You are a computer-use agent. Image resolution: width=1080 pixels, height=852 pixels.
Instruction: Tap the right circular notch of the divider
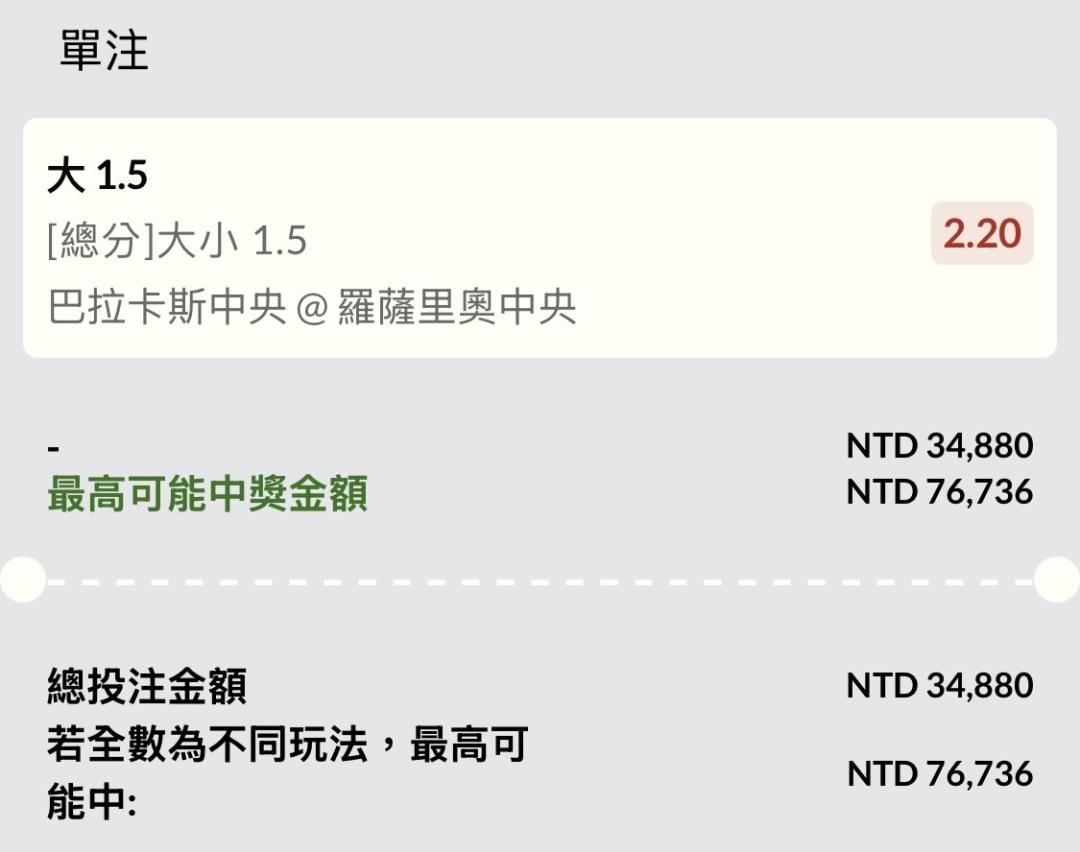point(1057,579)
